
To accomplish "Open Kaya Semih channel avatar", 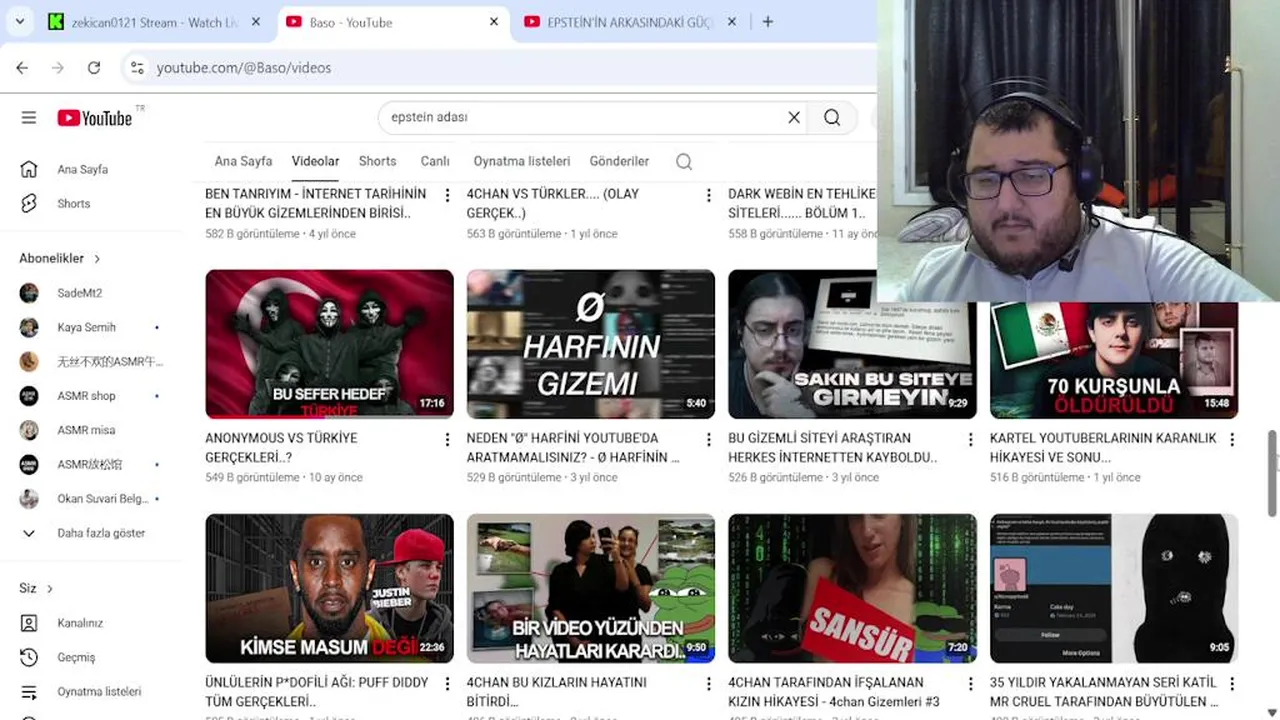I will [x=29, y=327].
